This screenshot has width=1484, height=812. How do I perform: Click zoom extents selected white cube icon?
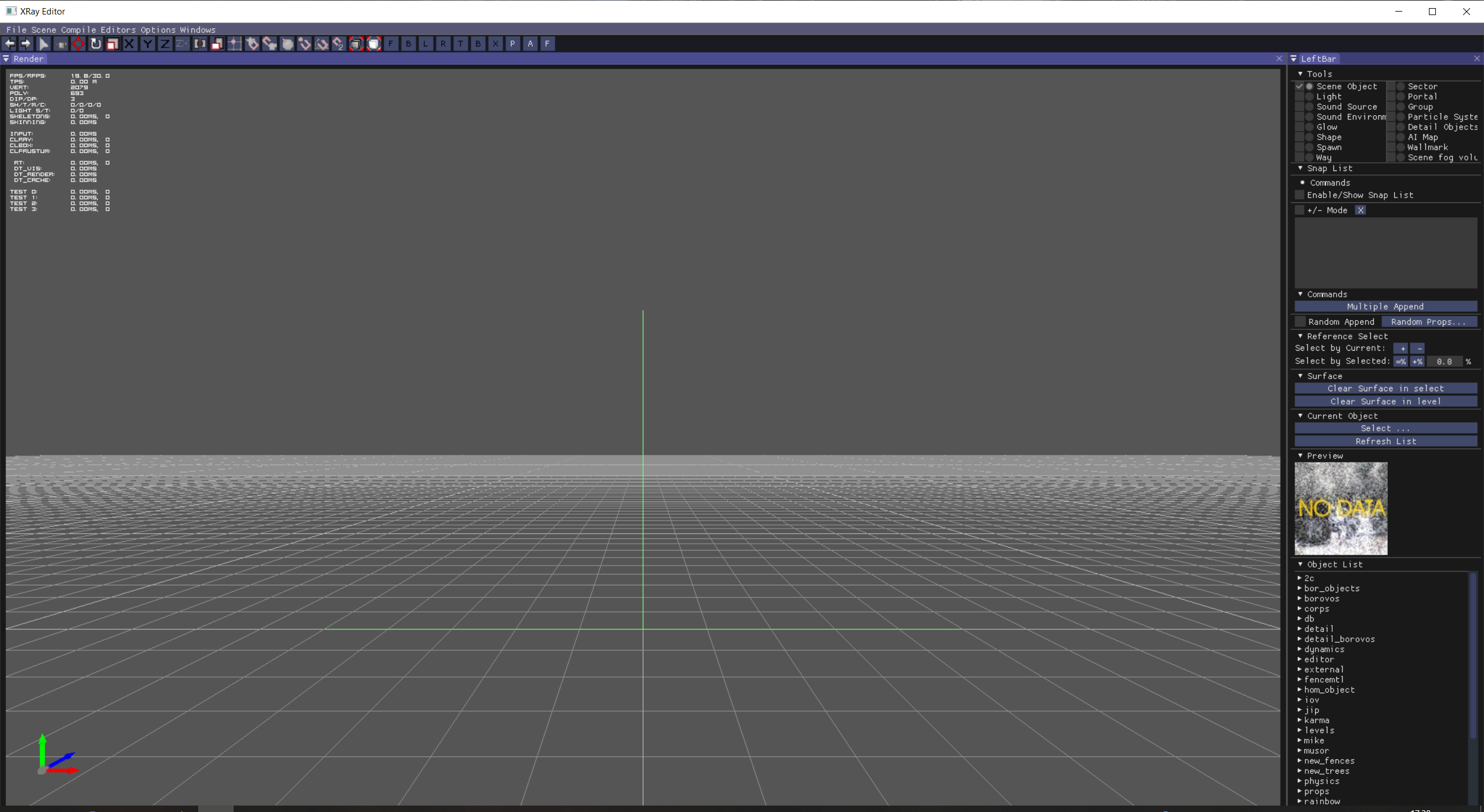[374, 43]
